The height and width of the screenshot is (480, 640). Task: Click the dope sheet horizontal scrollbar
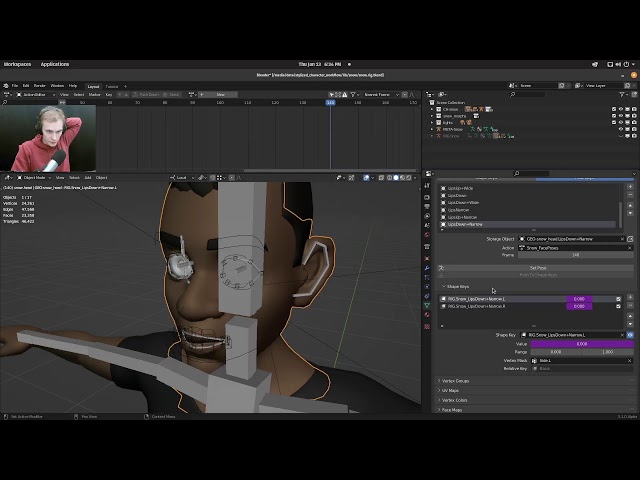[x=331, y=171]
